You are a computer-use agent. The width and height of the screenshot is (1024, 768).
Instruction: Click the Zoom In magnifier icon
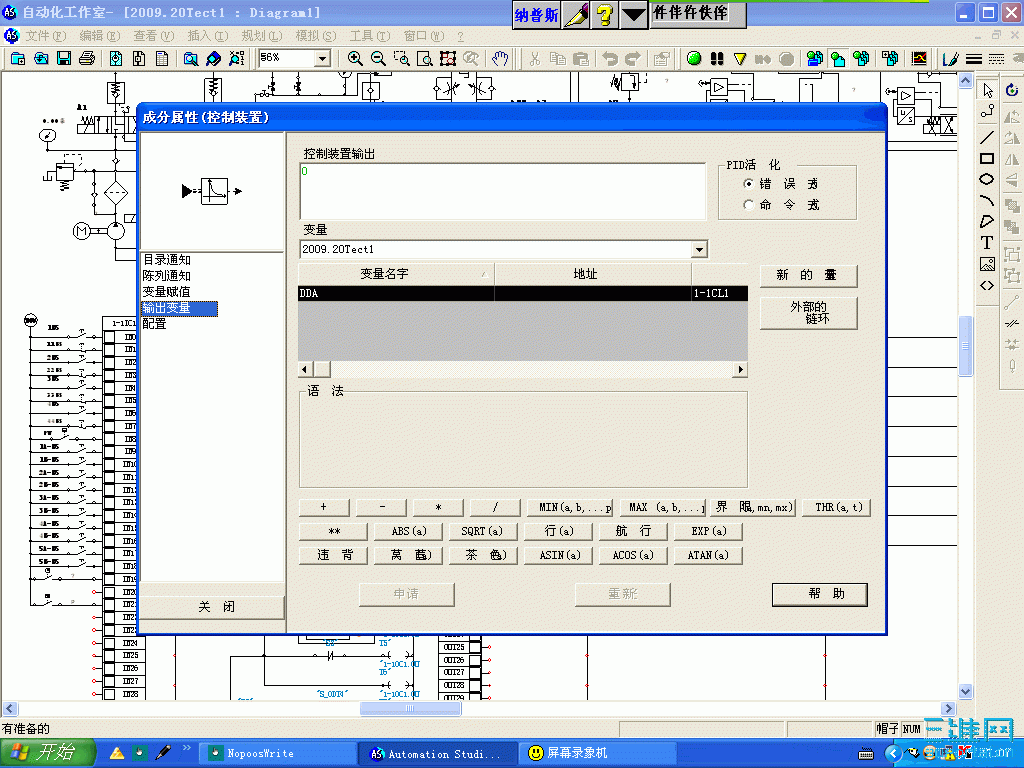(355, 58)
